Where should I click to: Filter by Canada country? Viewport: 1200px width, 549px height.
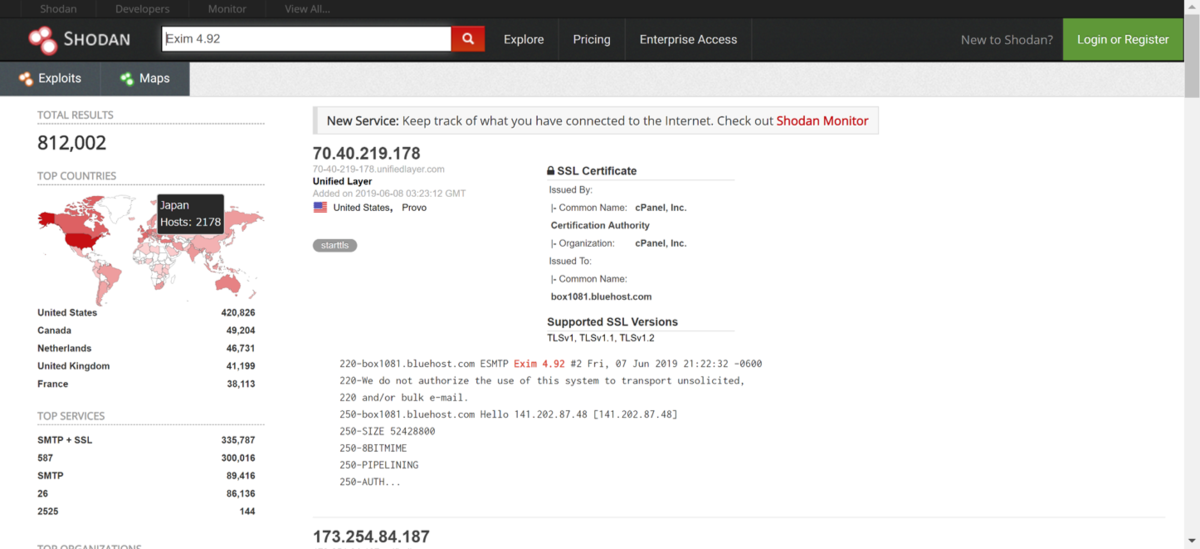click(146, 331)
